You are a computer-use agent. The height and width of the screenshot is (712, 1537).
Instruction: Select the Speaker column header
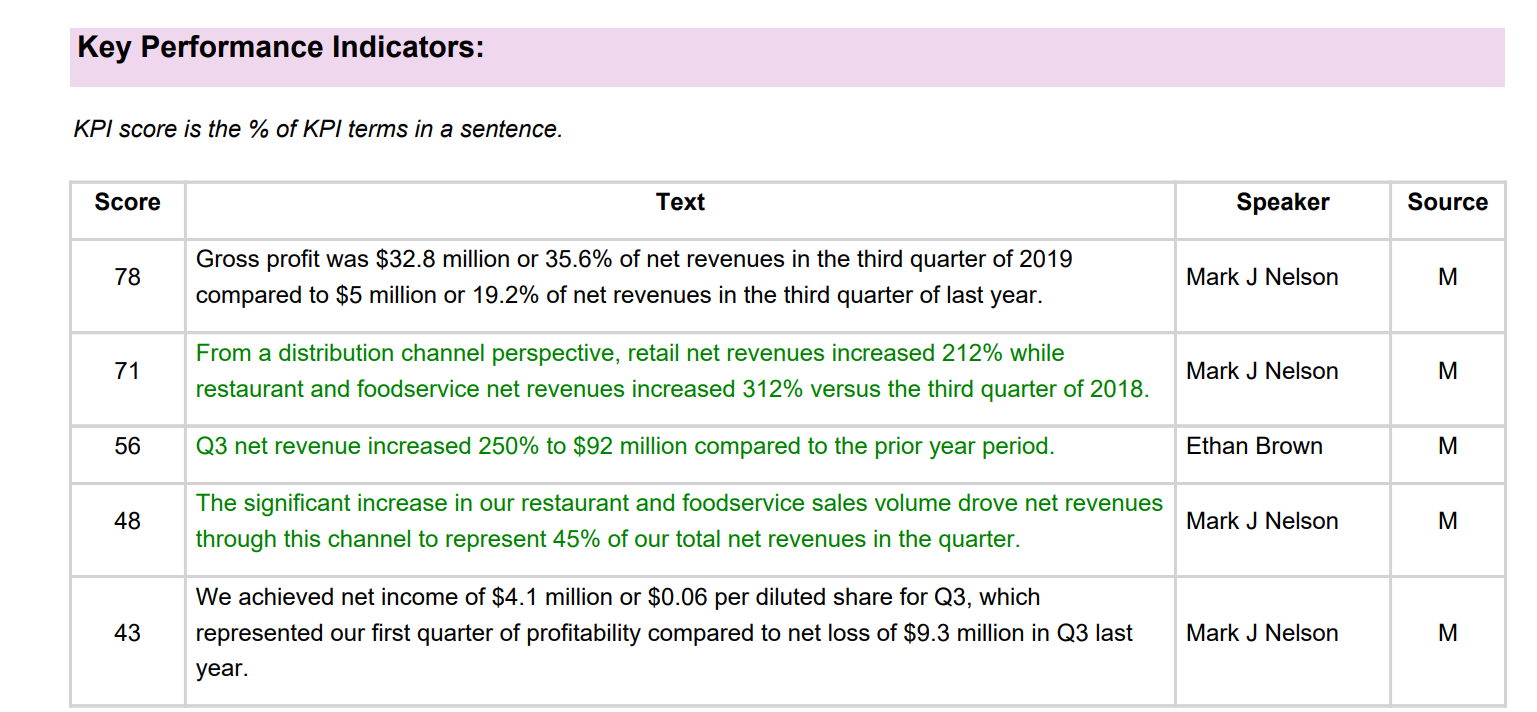click(x=1282, y=202)
